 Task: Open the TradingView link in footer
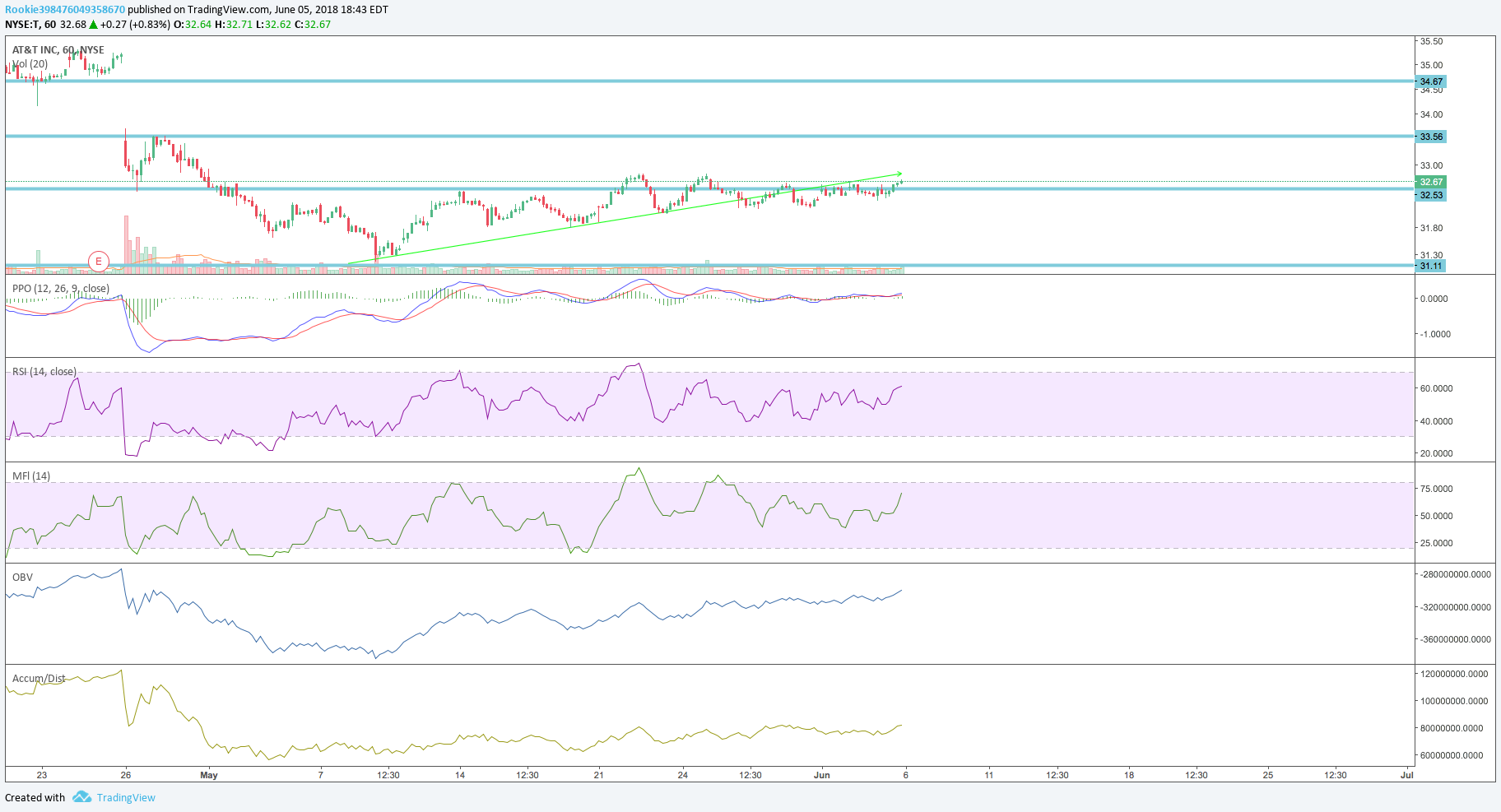(126, 797)
